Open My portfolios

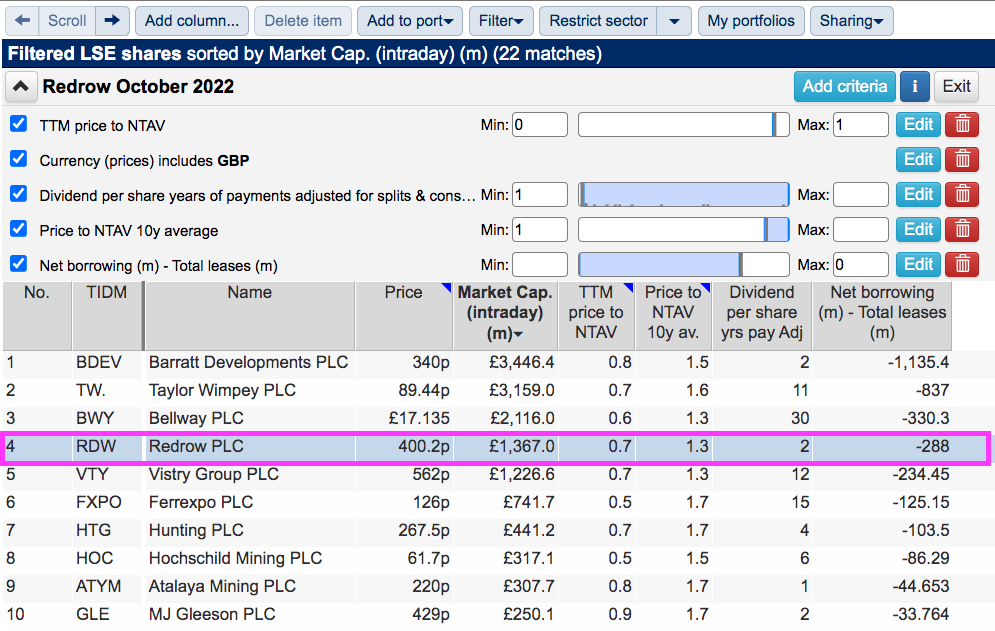[751, 21]
